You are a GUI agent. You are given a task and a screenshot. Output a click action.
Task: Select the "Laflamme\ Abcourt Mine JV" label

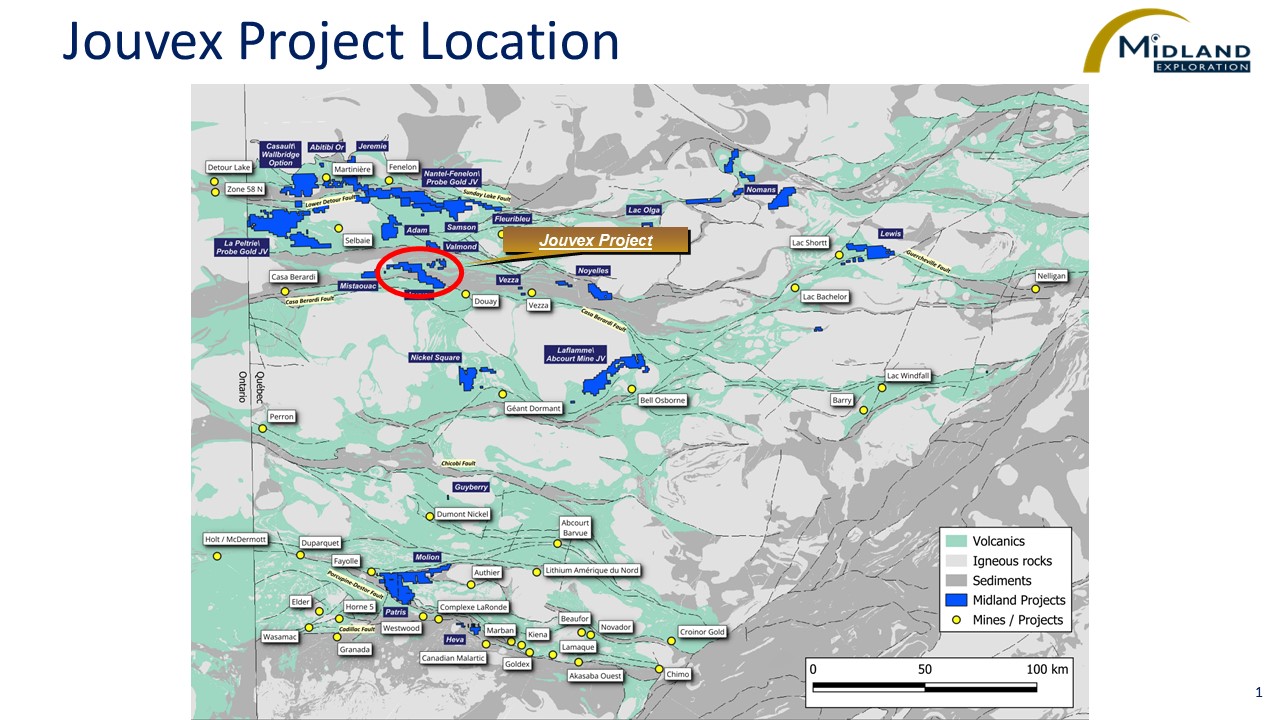[575, 354]
